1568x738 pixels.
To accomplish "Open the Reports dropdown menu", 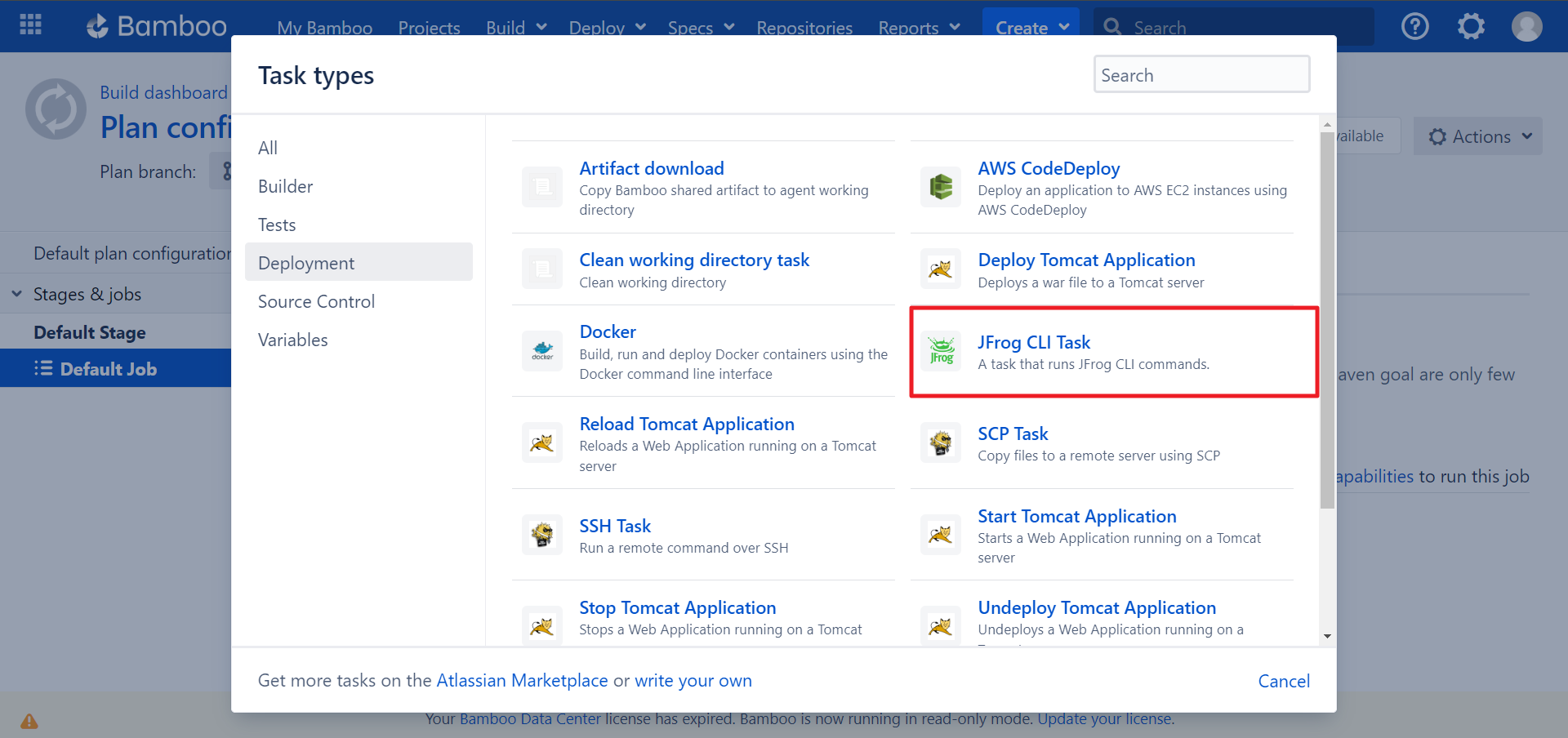I will click(919, 28).
